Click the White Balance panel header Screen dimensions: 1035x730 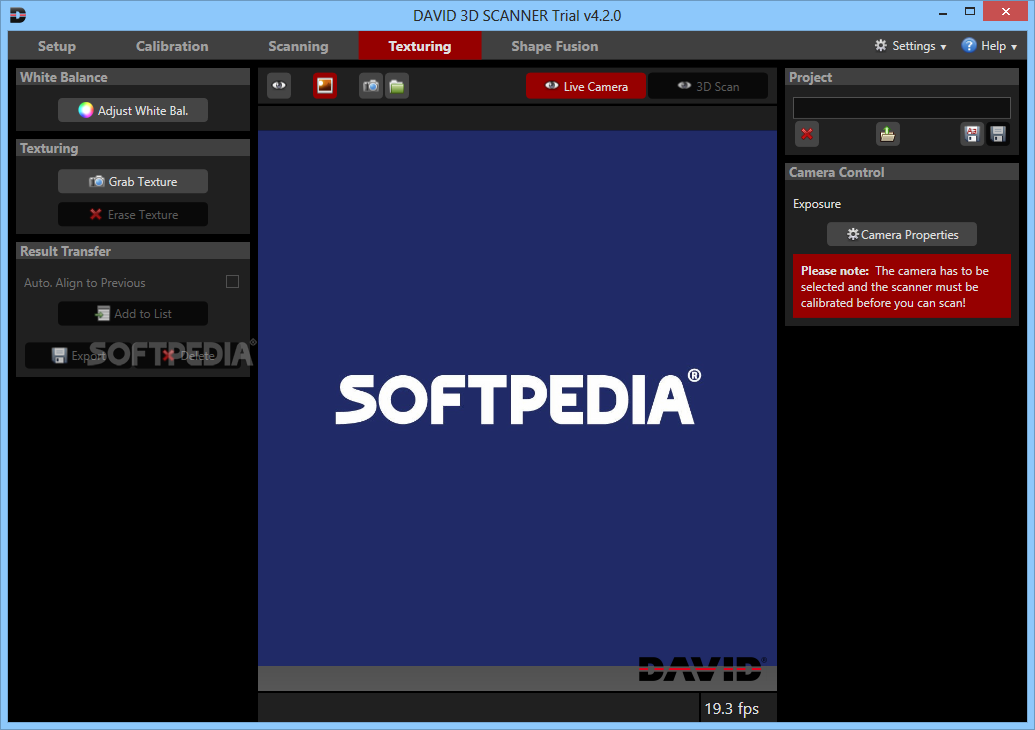(x=133, y=77)
